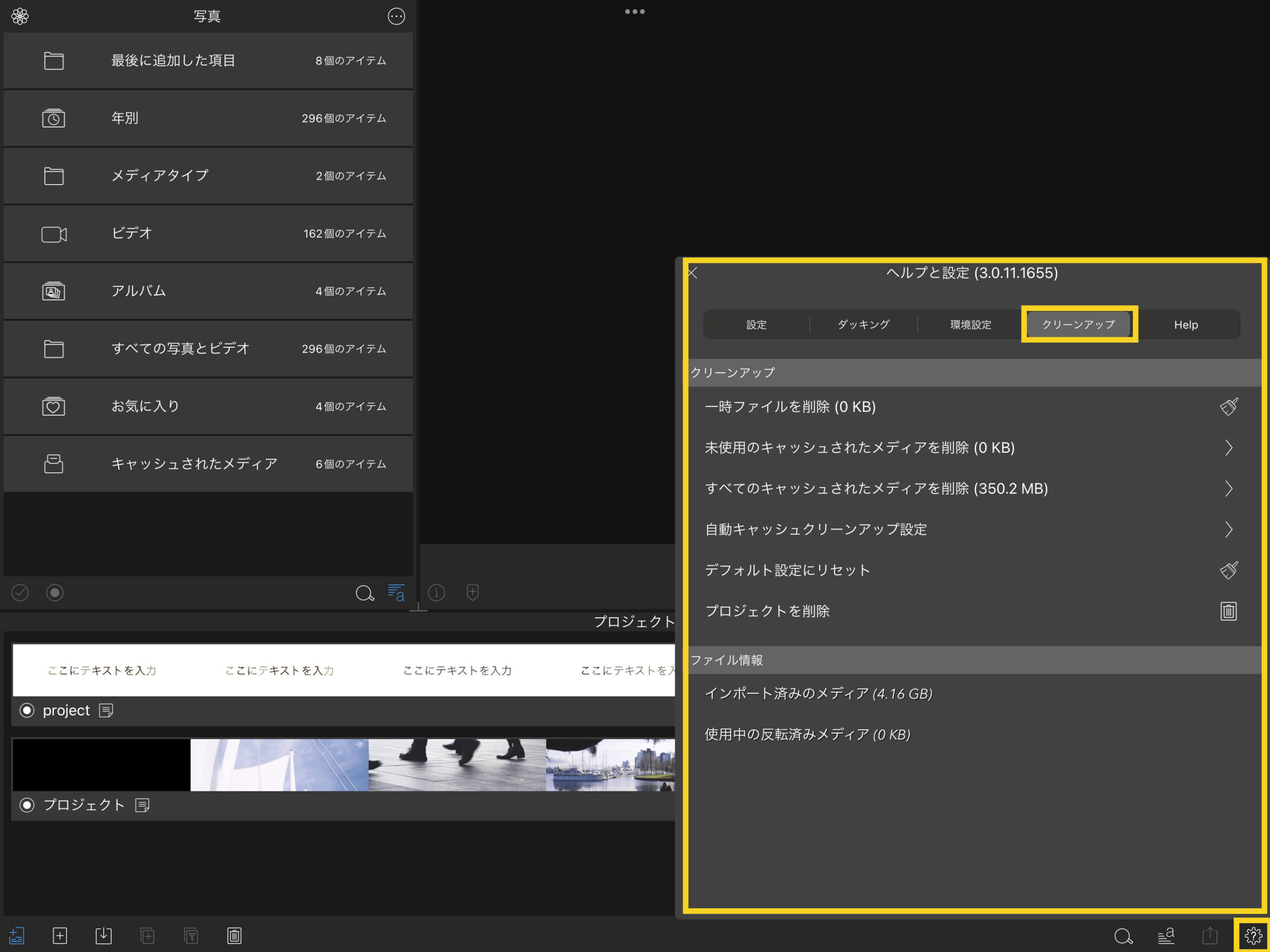Expand すべてのキャッシュされたメディアを削除 chevron

(x=1229, y=489)
